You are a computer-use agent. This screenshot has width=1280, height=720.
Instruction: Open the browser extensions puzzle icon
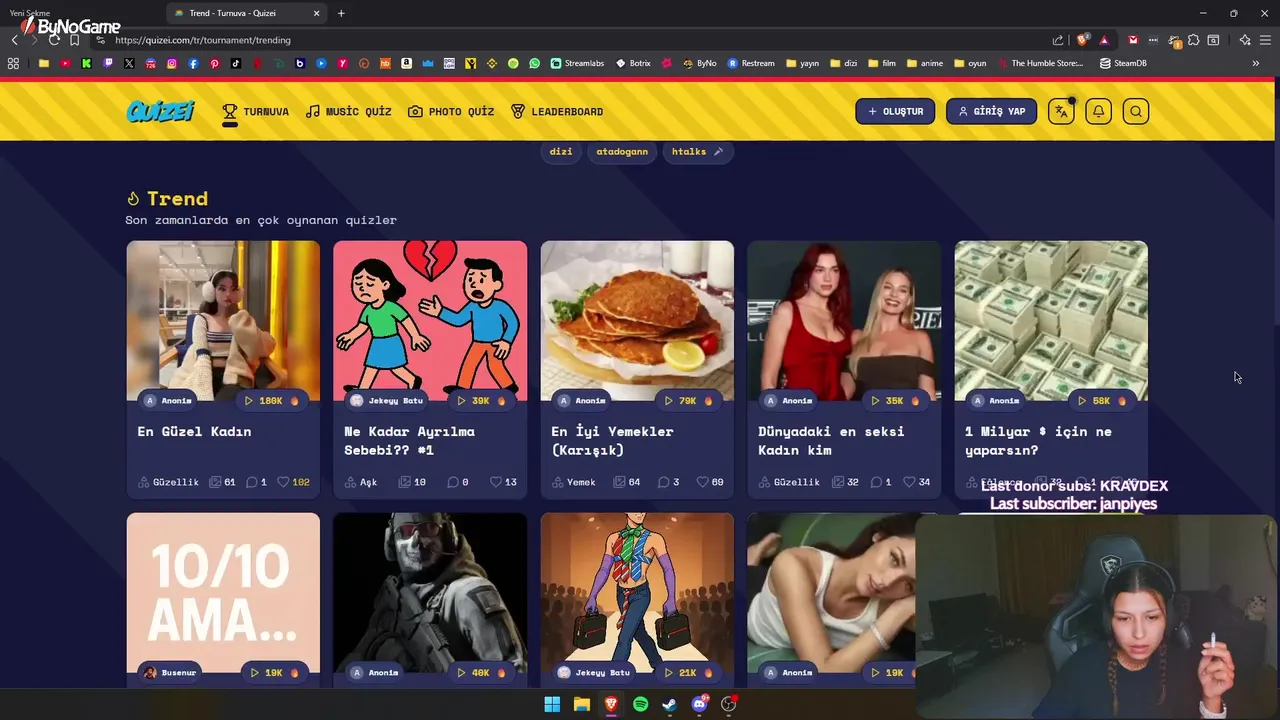(x=1193, y=40)
